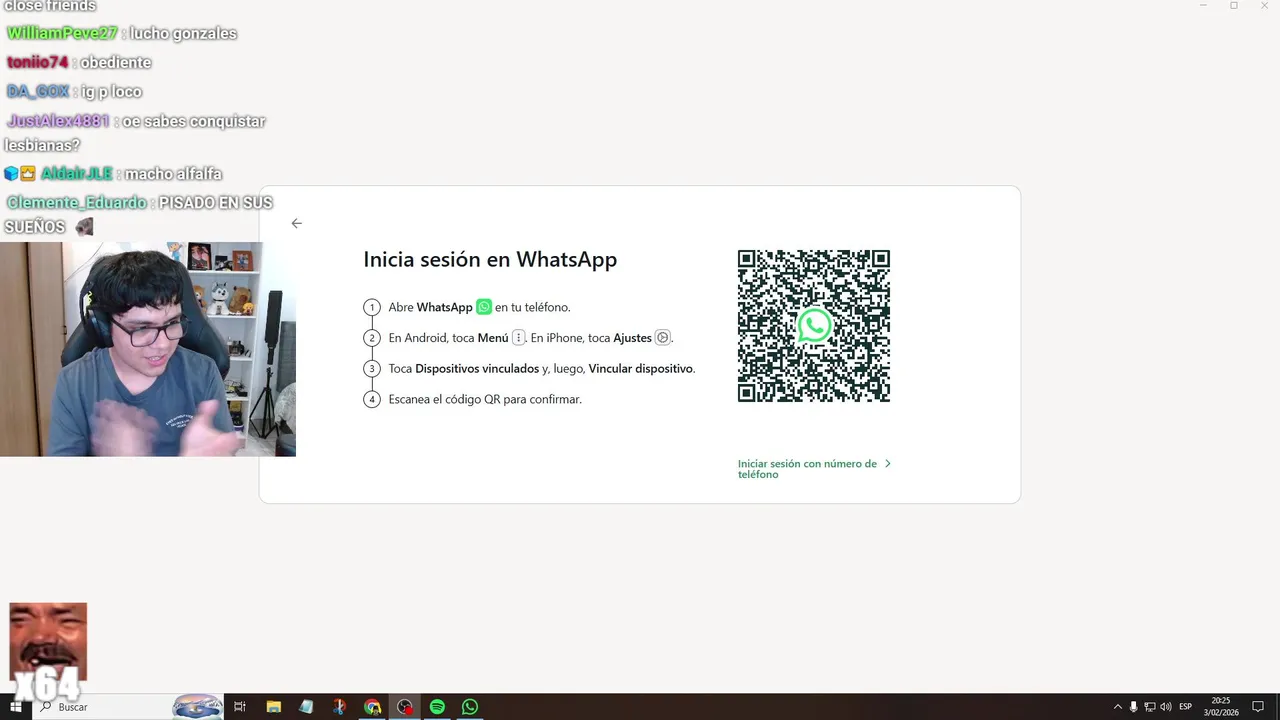The height and width of the screenshot is (720, 1280).
Task: Click the green WhatsApp icon in step 1
Action: [x=484, y=307]
